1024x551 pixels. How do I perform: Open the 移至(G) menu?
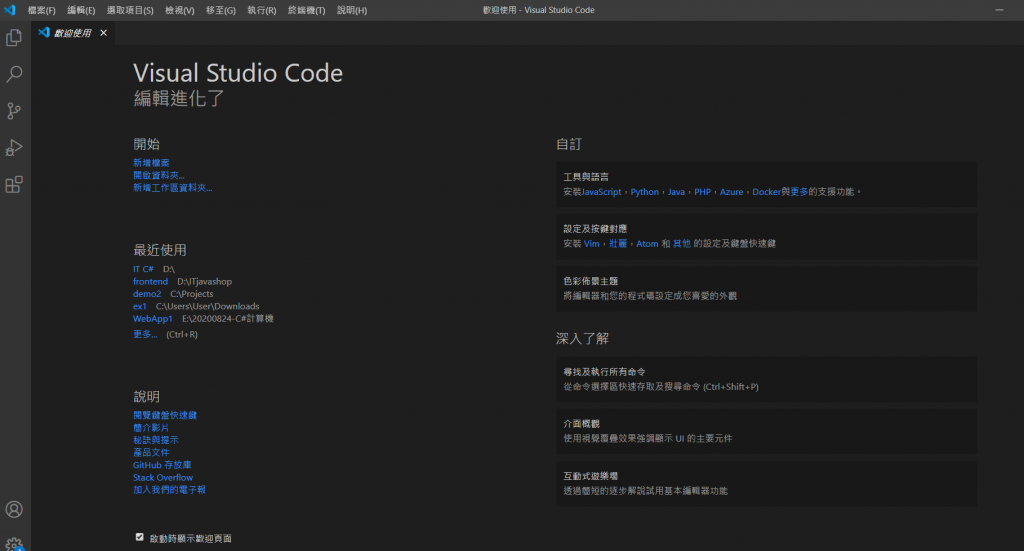(221, 10)
